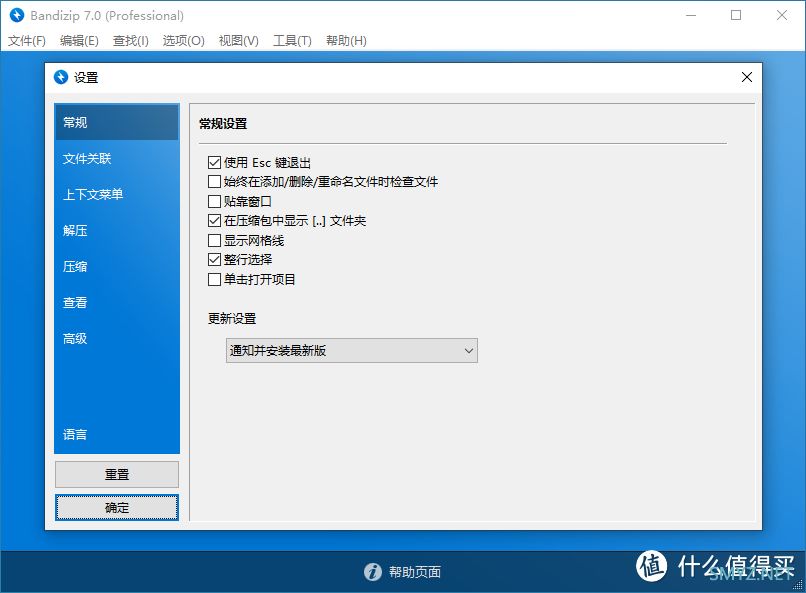Close the 设置 dialog
Screen dimensions: 806x593
(747, 77)
